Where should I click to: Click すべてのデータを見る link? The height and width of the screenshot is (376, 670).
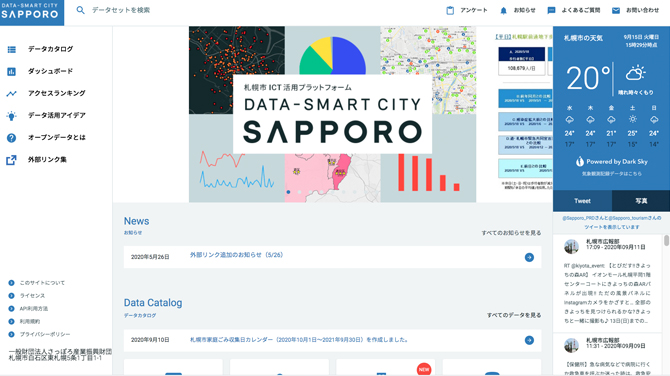click(514, 315)
